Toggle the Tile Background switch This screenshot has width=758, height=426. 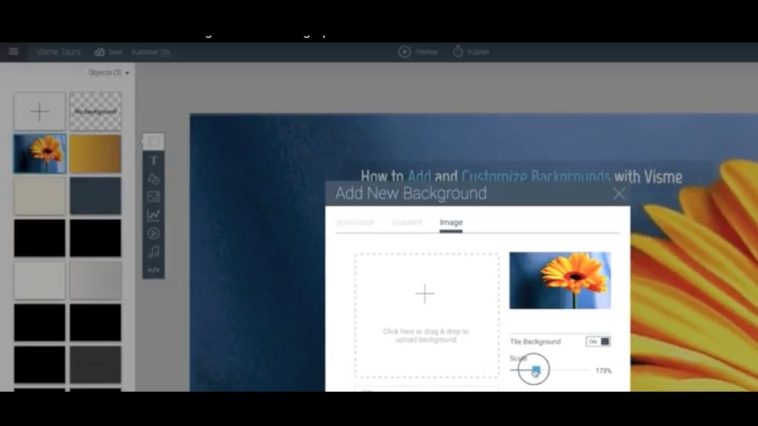tap(598, 342)
